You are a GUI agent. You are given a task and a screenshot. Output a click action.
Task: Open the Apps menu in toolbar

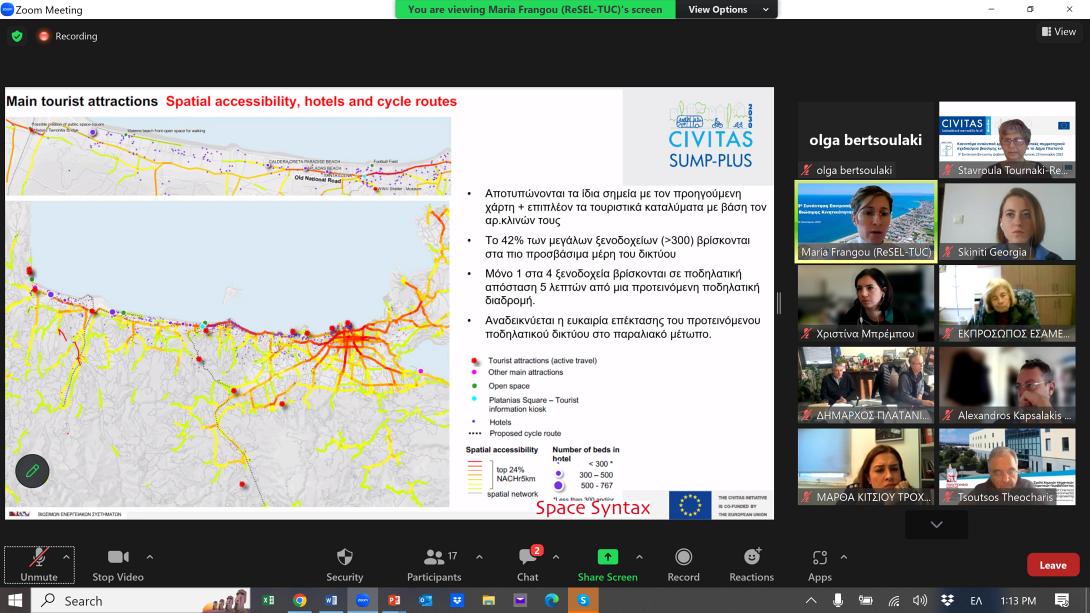point(819,557)
